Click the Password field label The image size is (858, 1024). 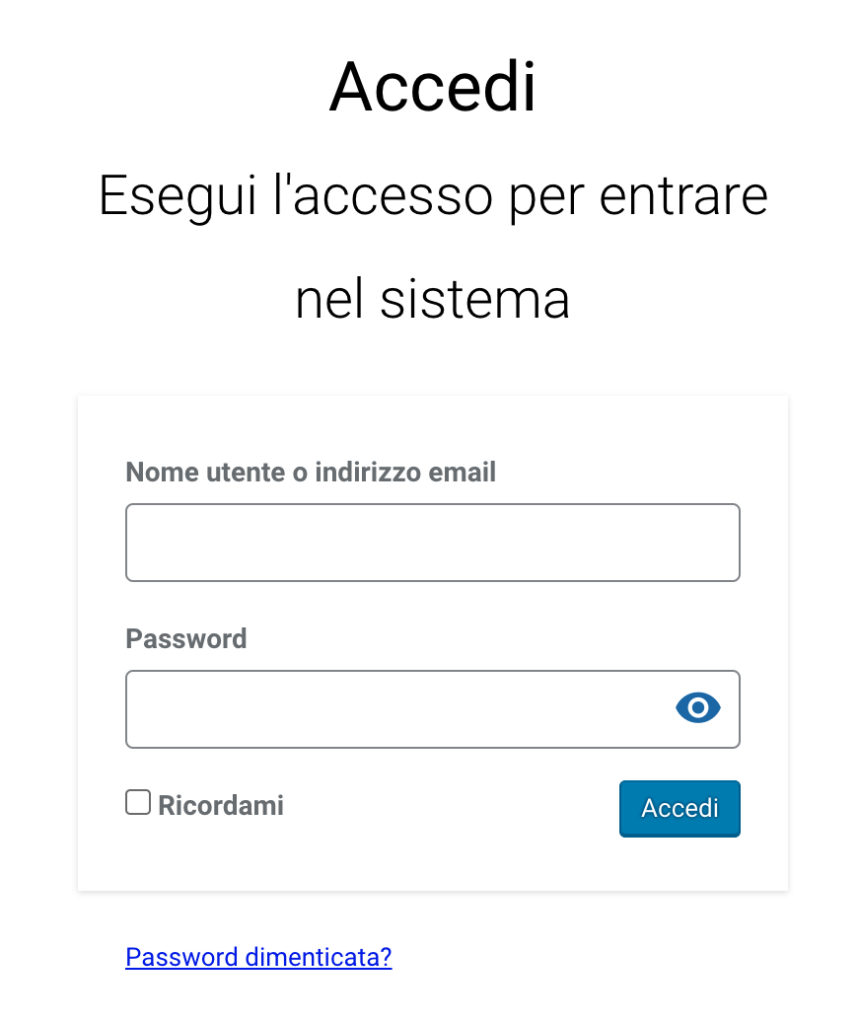click(186, 638)
